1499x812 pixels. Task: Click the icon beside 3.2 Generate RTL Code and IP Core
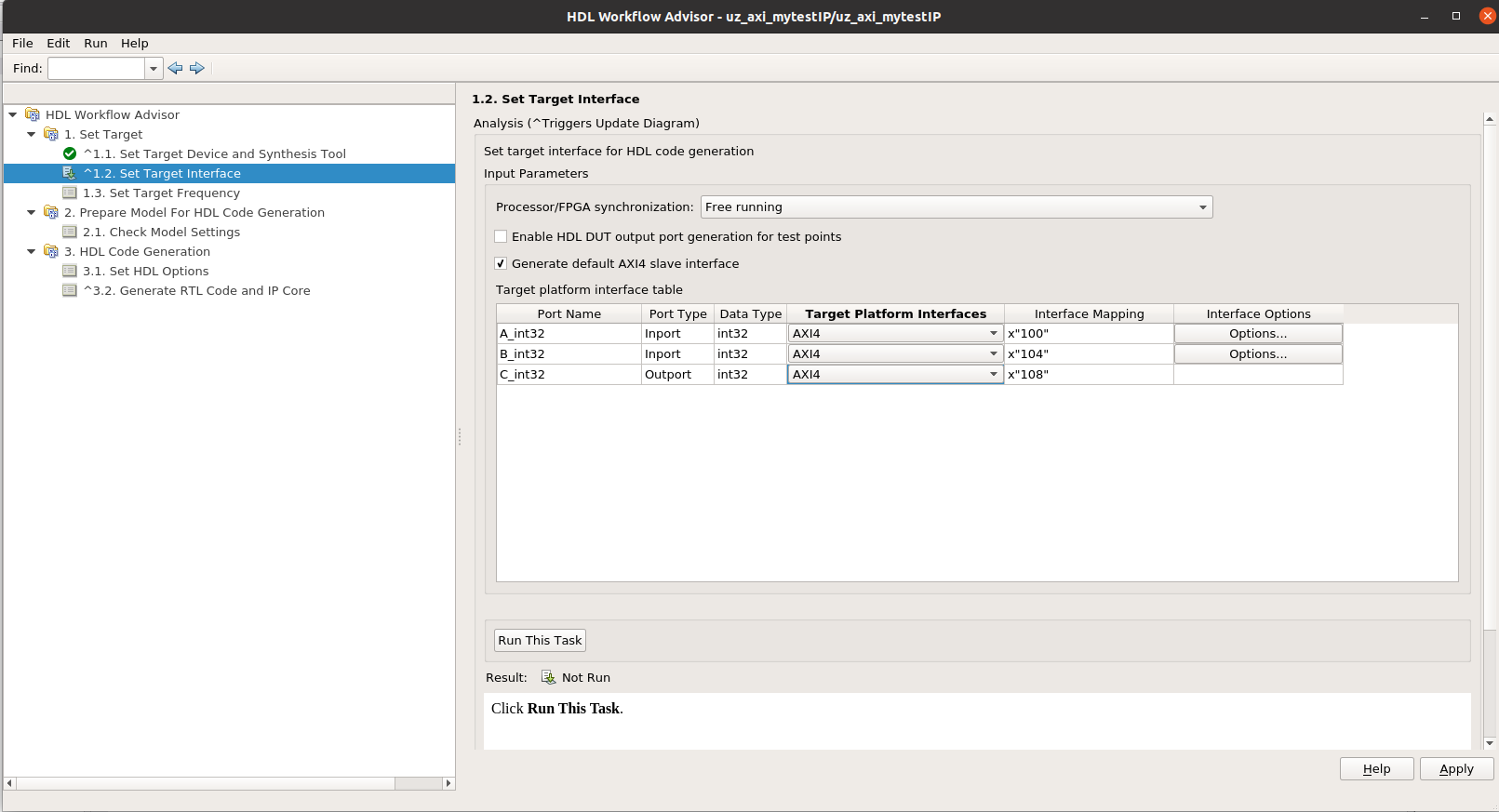[x=70, y=290]
